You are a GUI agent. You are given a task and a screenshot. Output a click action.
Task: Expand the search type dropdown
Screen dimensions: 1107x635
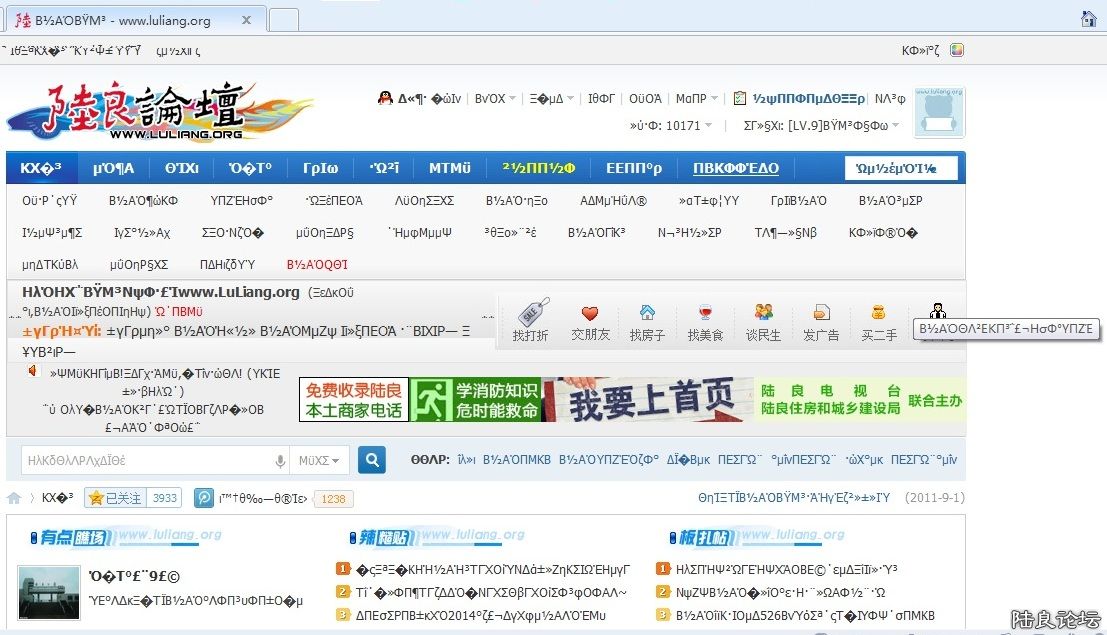[319, 461]
